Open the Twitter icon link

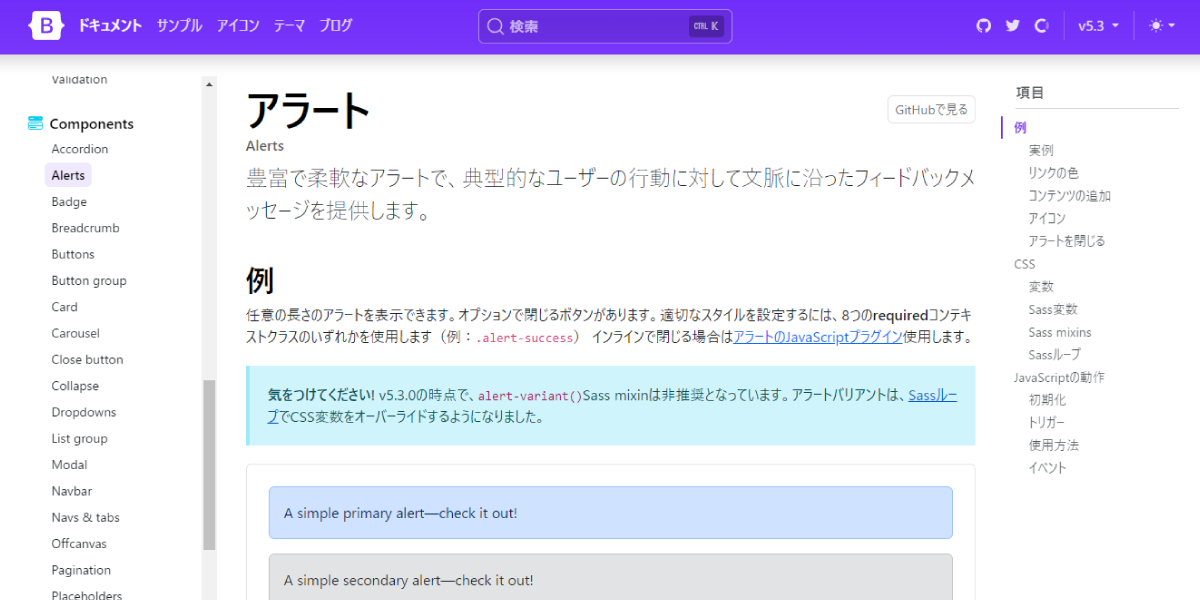point(1013,26)
